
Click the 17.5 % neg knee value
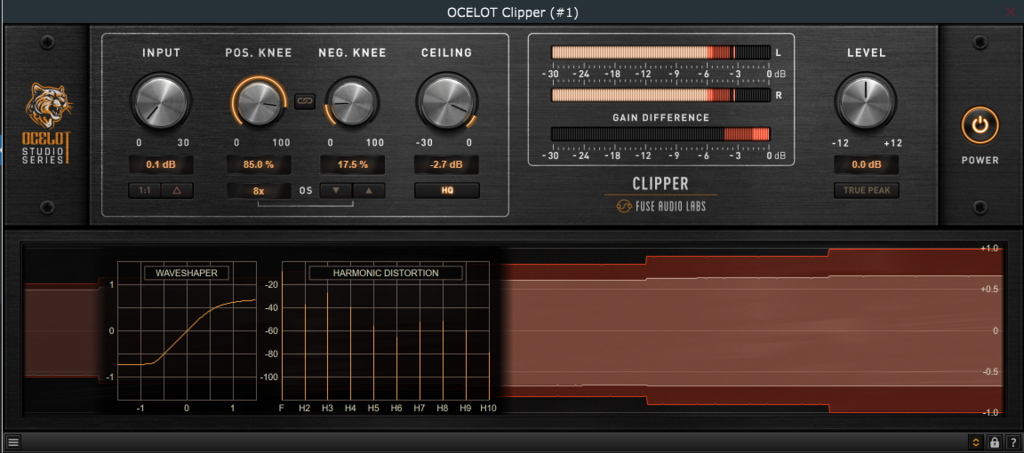[x=353, y=165]
